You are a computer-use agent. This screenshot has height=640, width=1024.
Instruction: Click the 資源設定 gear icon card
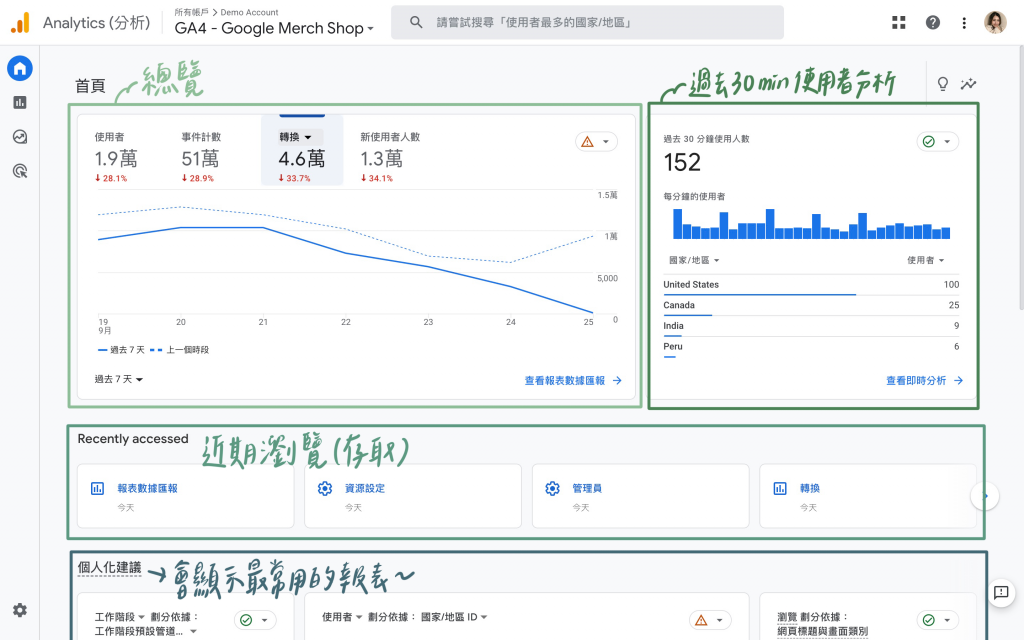pyautogui.click(x=325, y=488)
